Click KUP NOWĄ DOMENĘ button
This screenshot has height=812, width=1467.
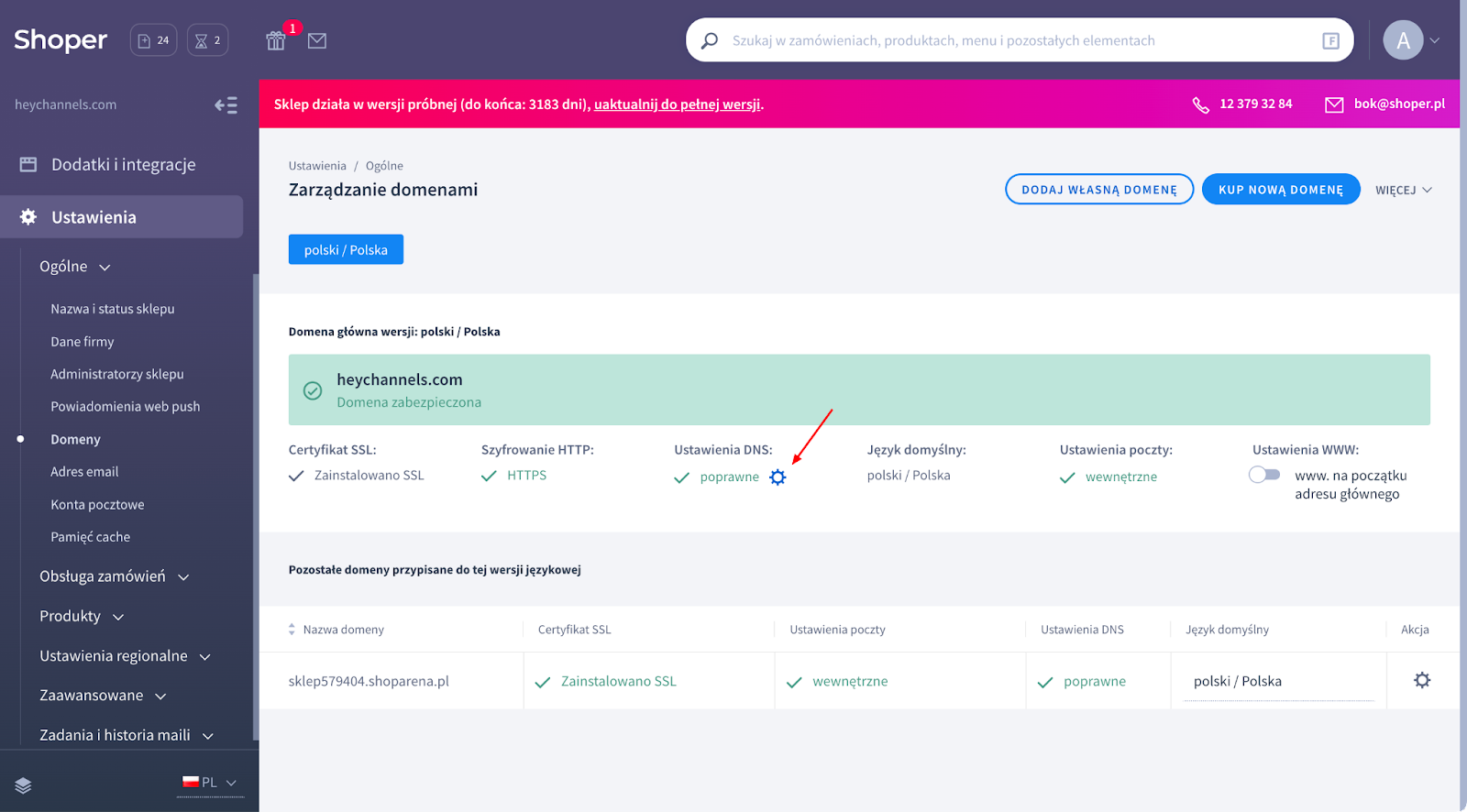pyautogui.click(x=1281, y=190)
